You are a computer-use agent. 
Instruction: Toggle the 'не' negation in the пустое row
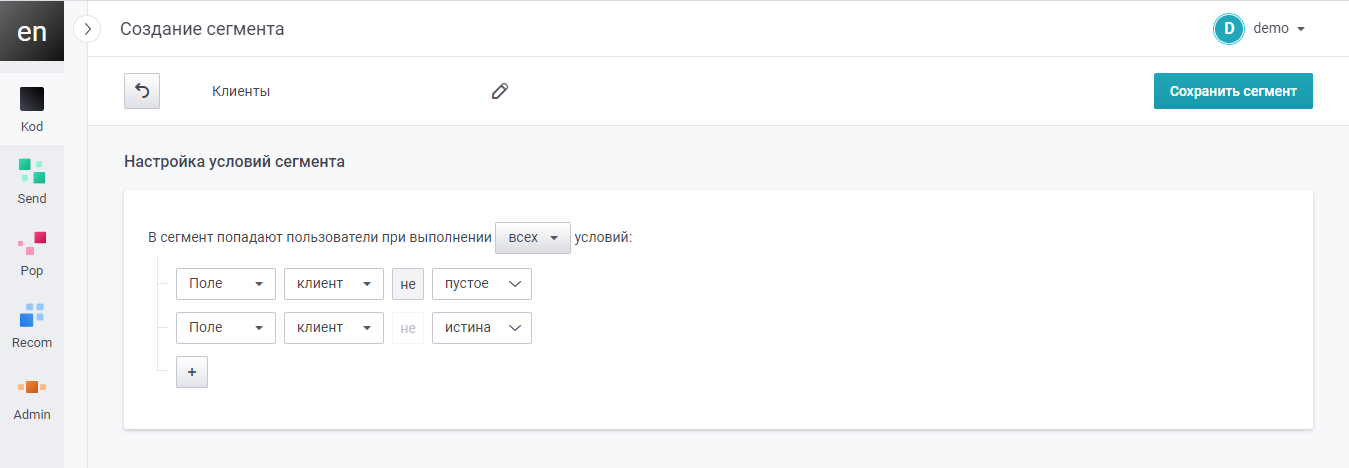408,284
